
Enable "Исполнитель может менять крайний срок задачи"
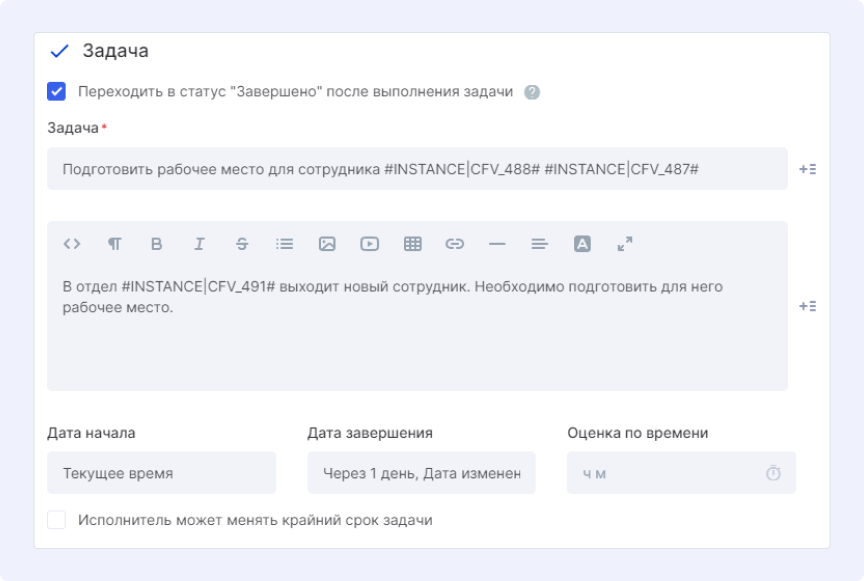coord(57,520)
